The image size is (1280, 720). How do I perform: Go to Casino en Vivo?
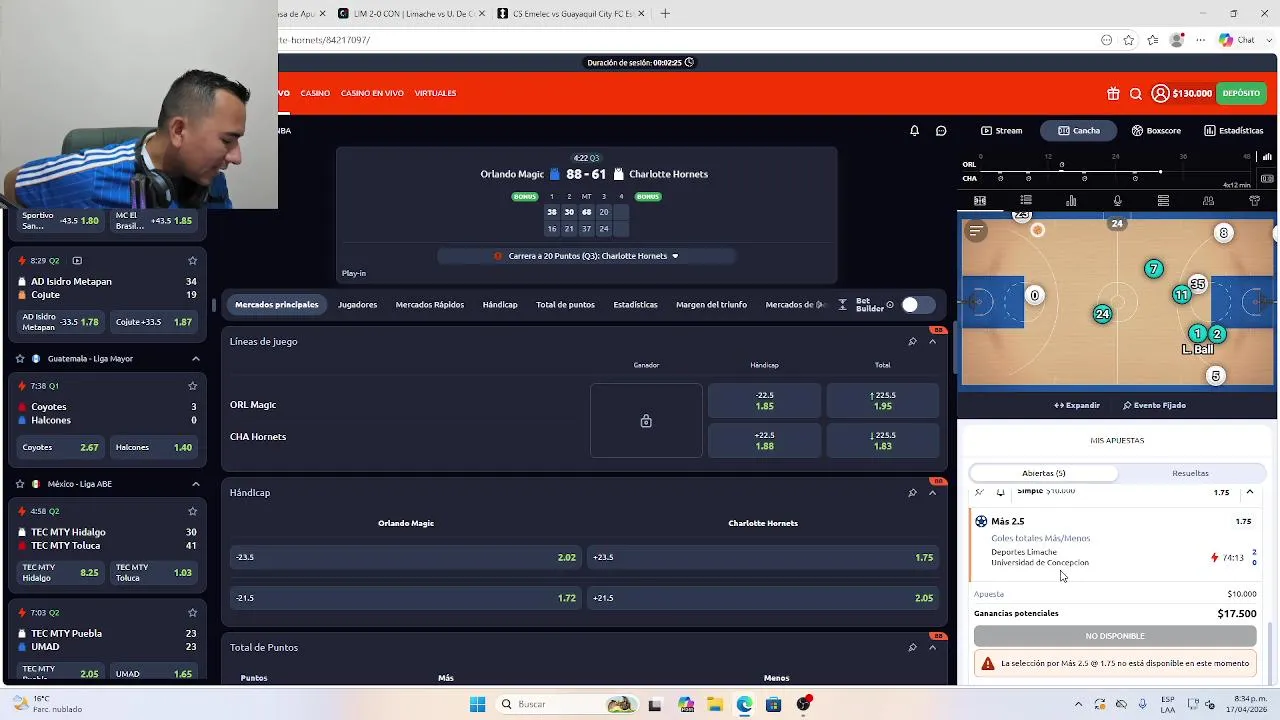[x=372, y=93]
